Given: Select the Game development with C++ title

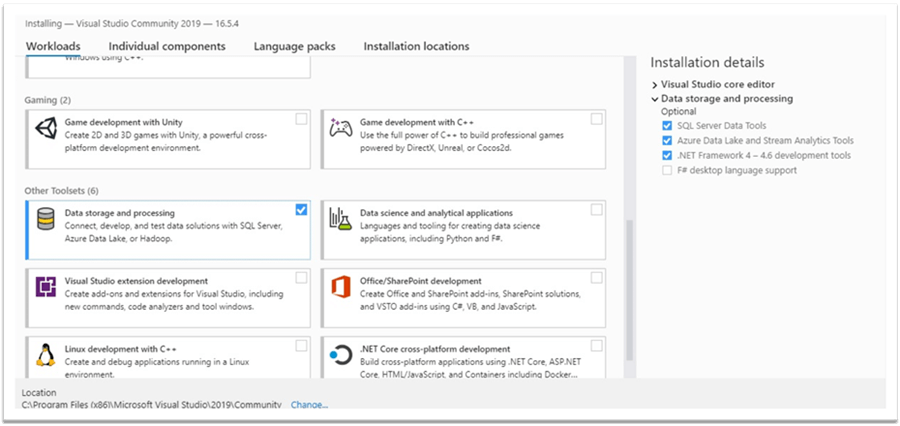Looking at the screenshot, I should (417, 122).
